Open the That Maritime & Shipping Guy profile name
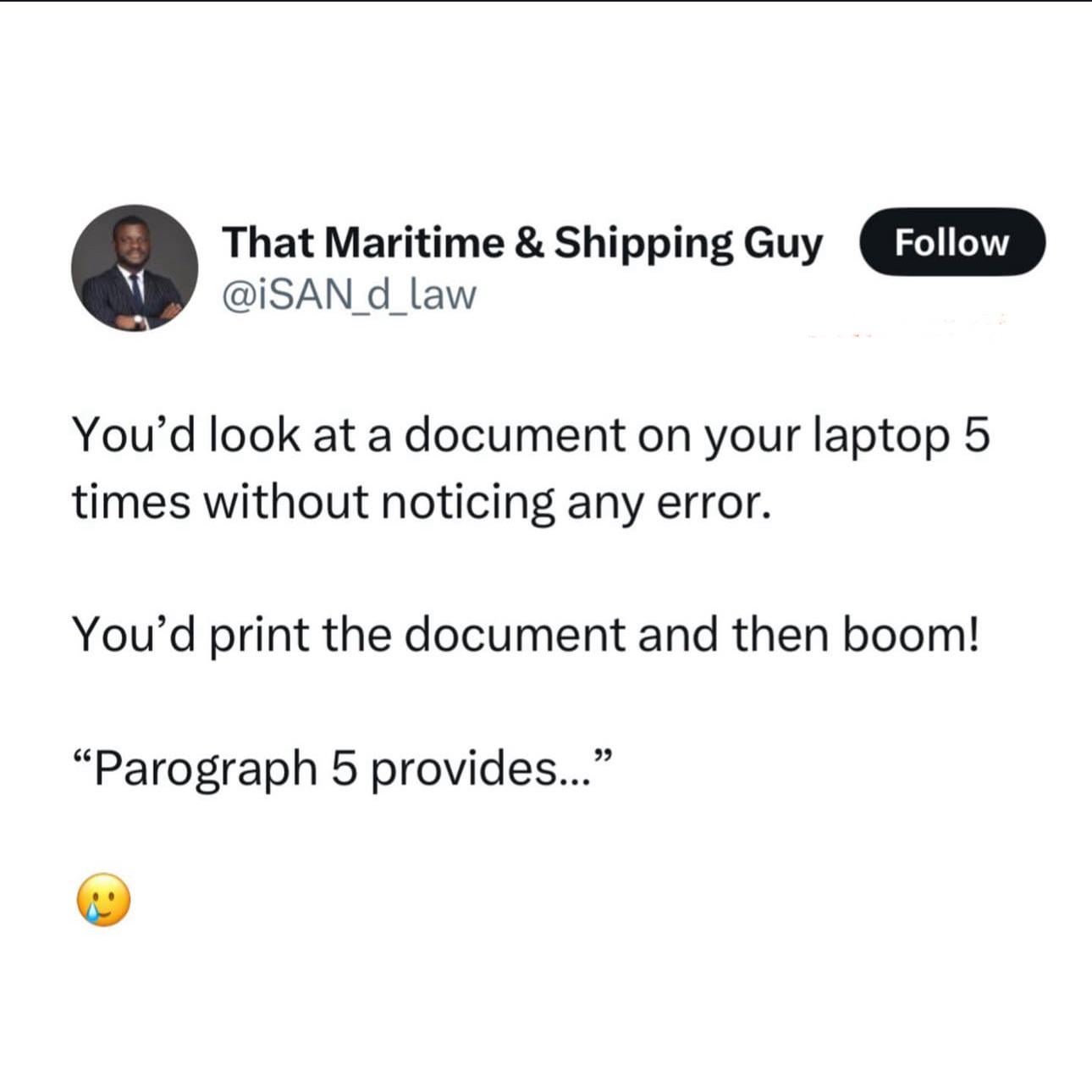 point(521,243)
